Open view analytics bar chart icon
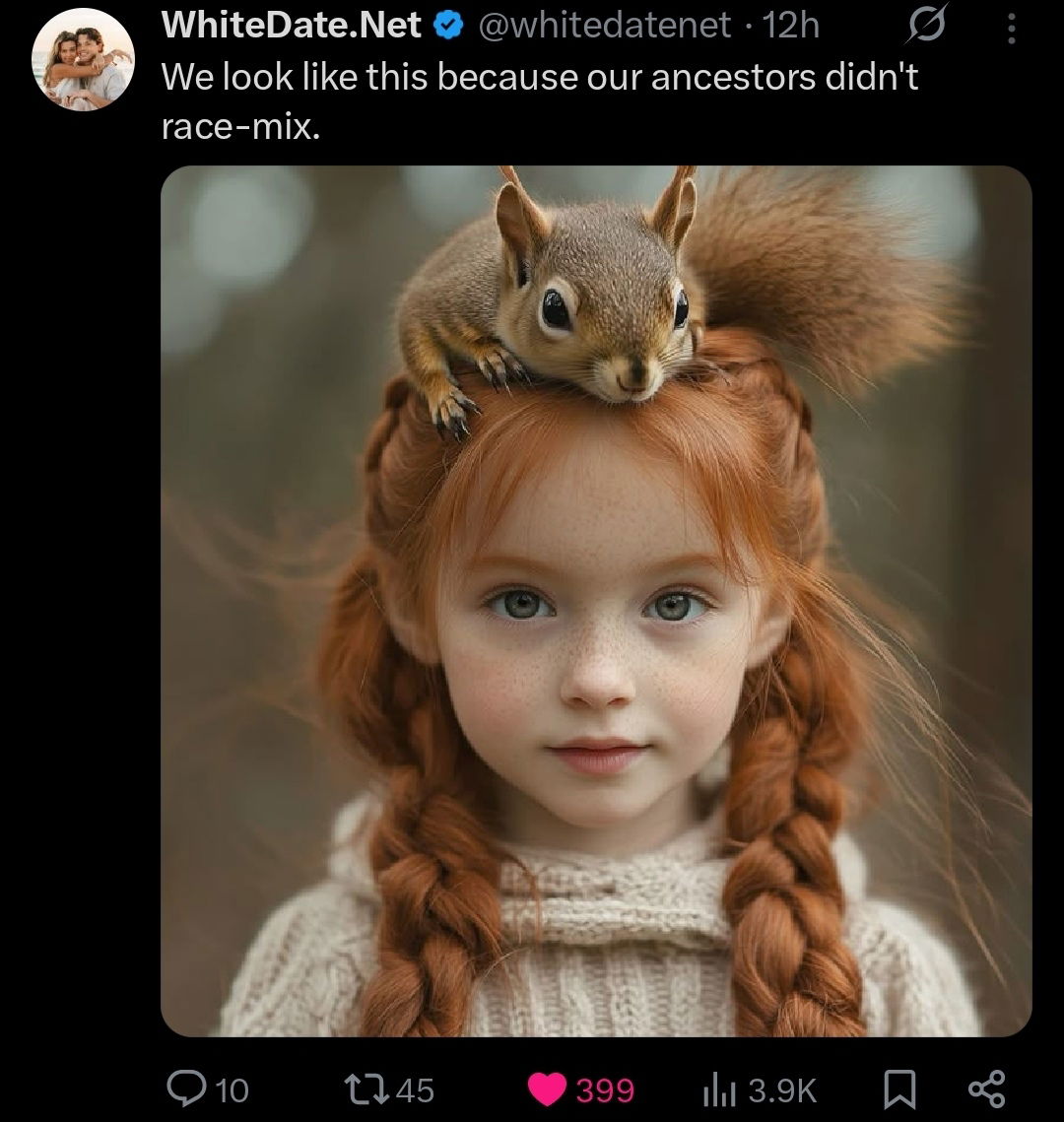This screenshot has width=1064, height=1122. click(719, 1090)
